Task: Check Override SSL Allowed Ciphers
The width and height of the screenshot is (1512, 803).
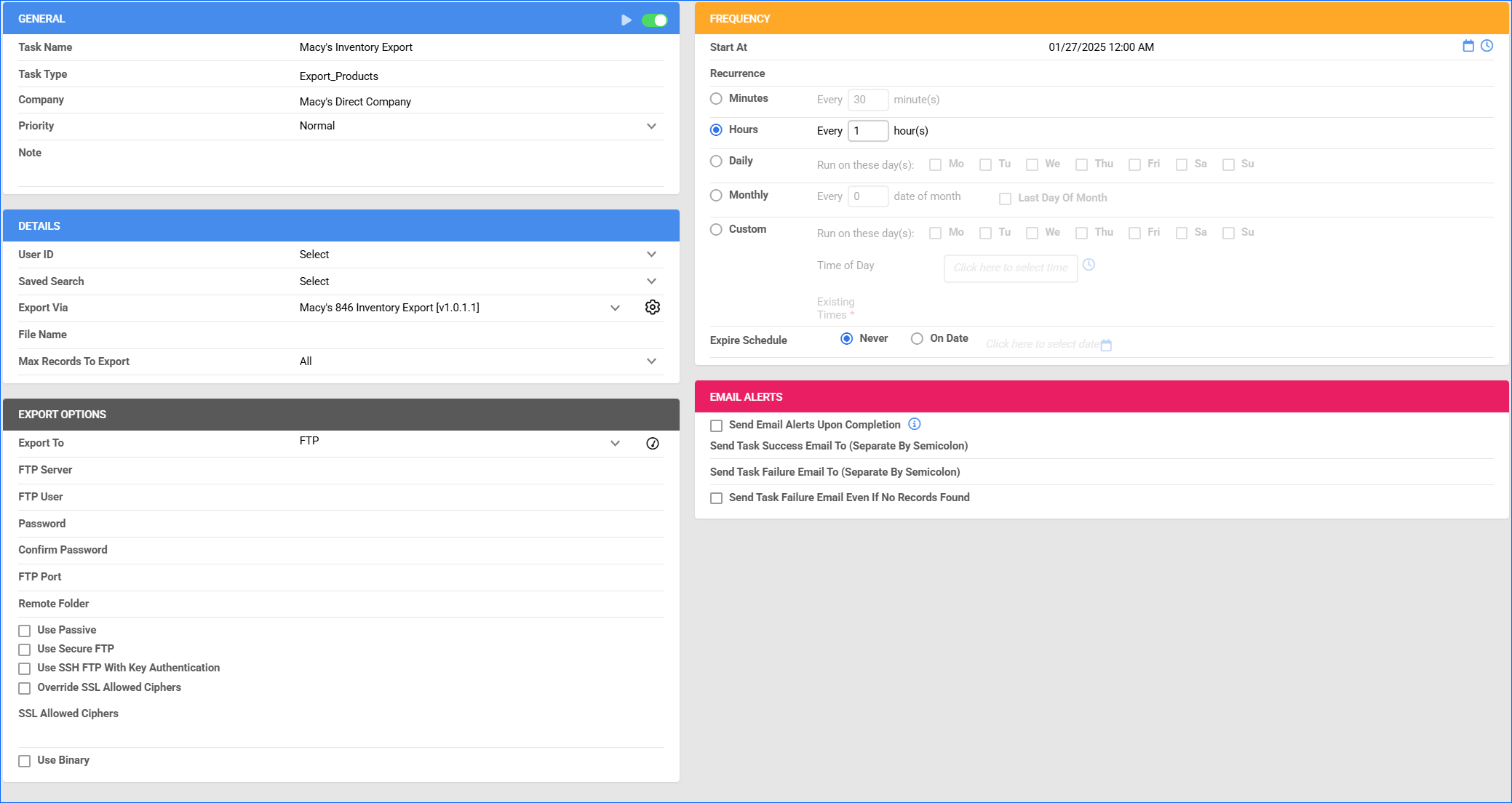Action: point(25,688)
